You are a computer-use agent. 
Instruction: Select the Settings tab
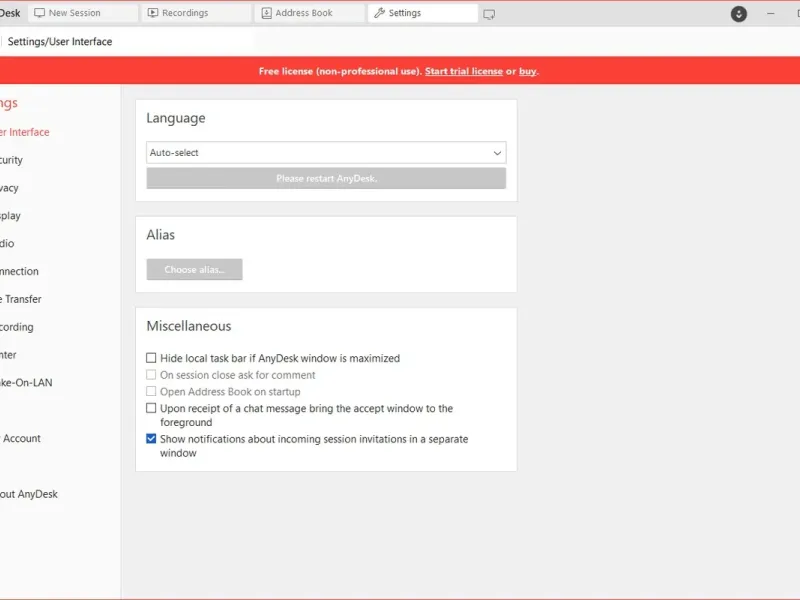click(x=422, y=13)
